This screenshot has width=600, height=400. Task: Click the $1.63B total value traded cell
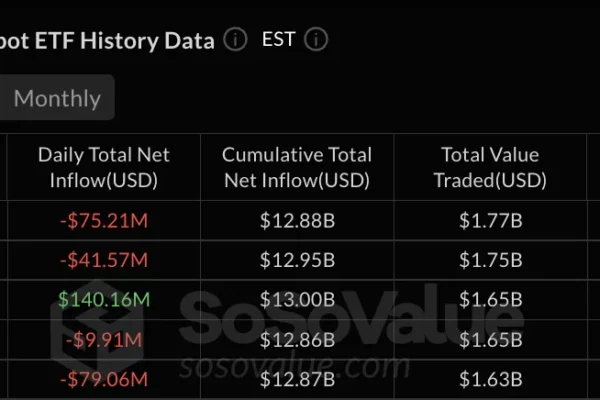tap(490, 379)
